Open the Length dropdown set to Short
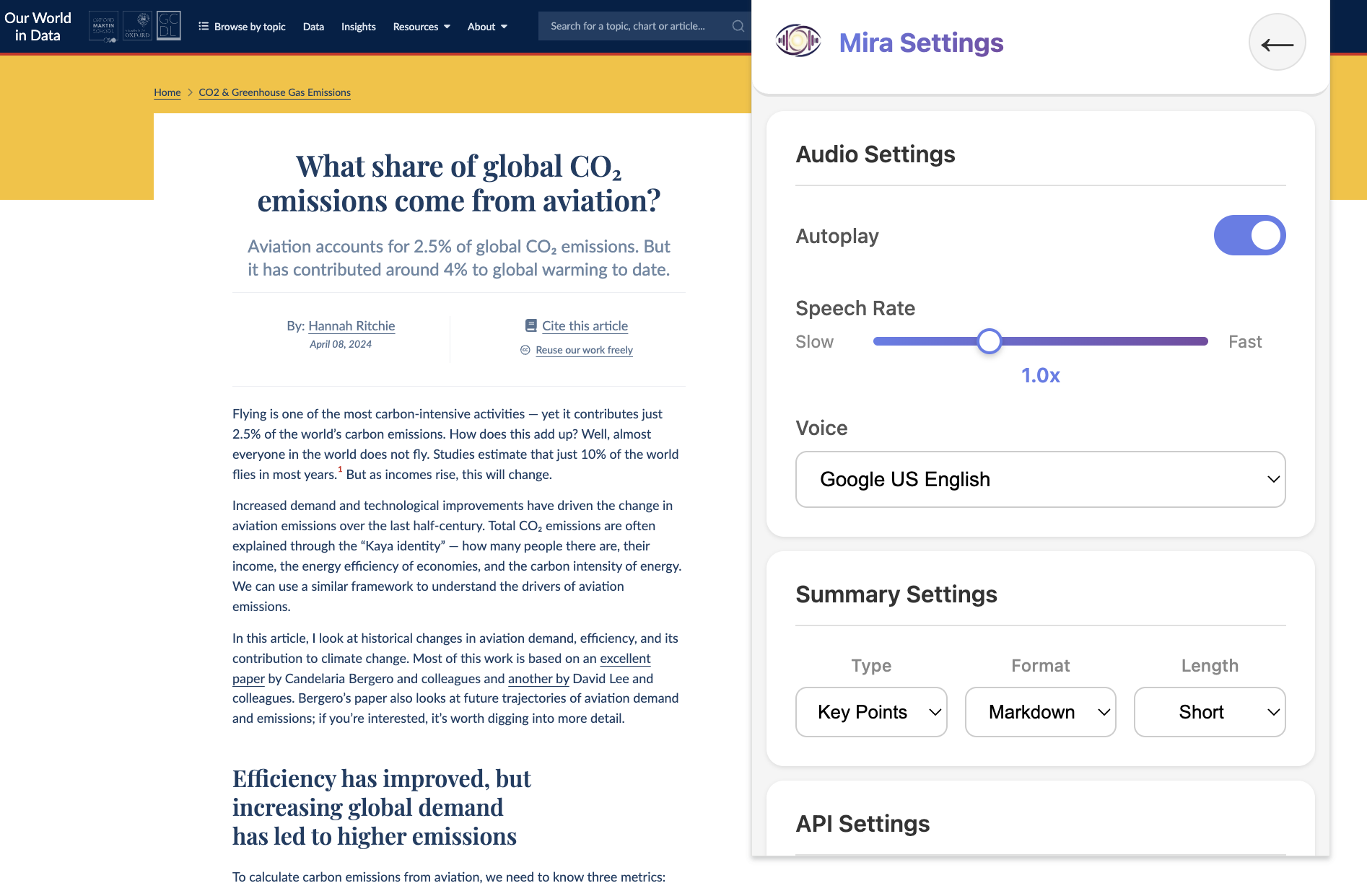 (1210, 712)
